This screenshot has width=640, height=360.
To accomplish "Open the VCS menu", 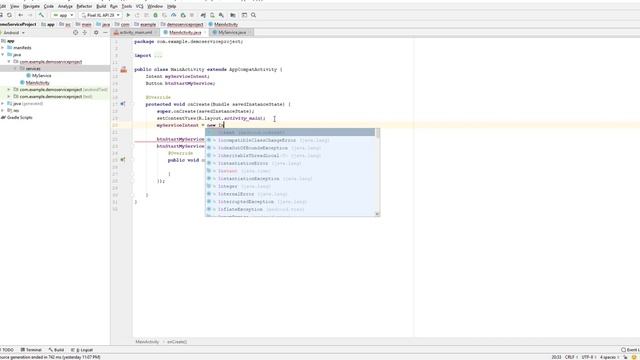I will (x=140, y=7).
